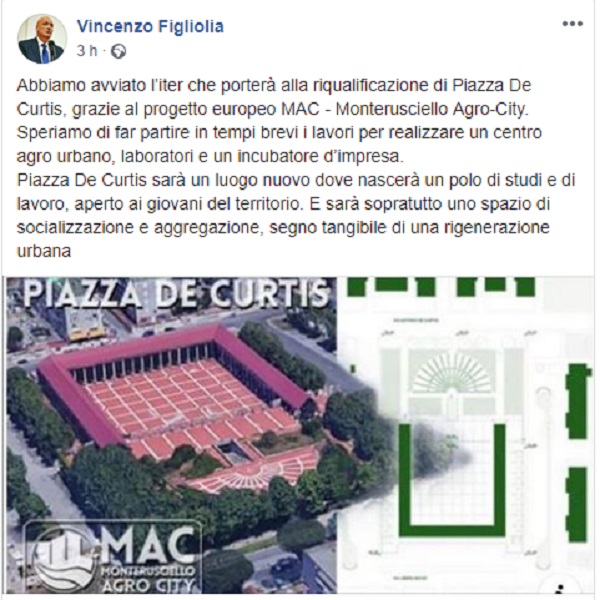Visit the Vincenzo Figliolia profile name link

click(150, 27)
